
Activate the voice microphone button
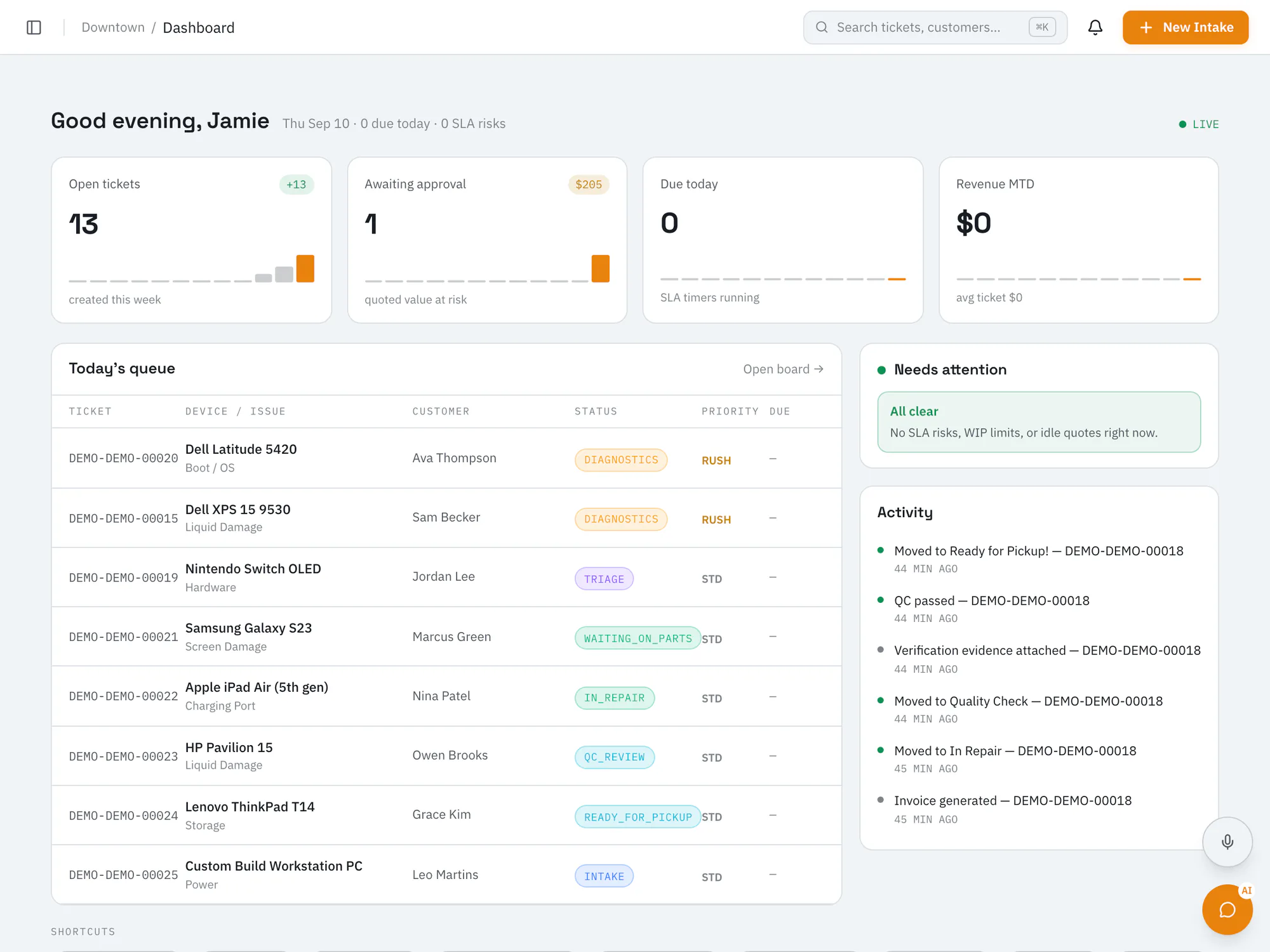[1227, 842]
